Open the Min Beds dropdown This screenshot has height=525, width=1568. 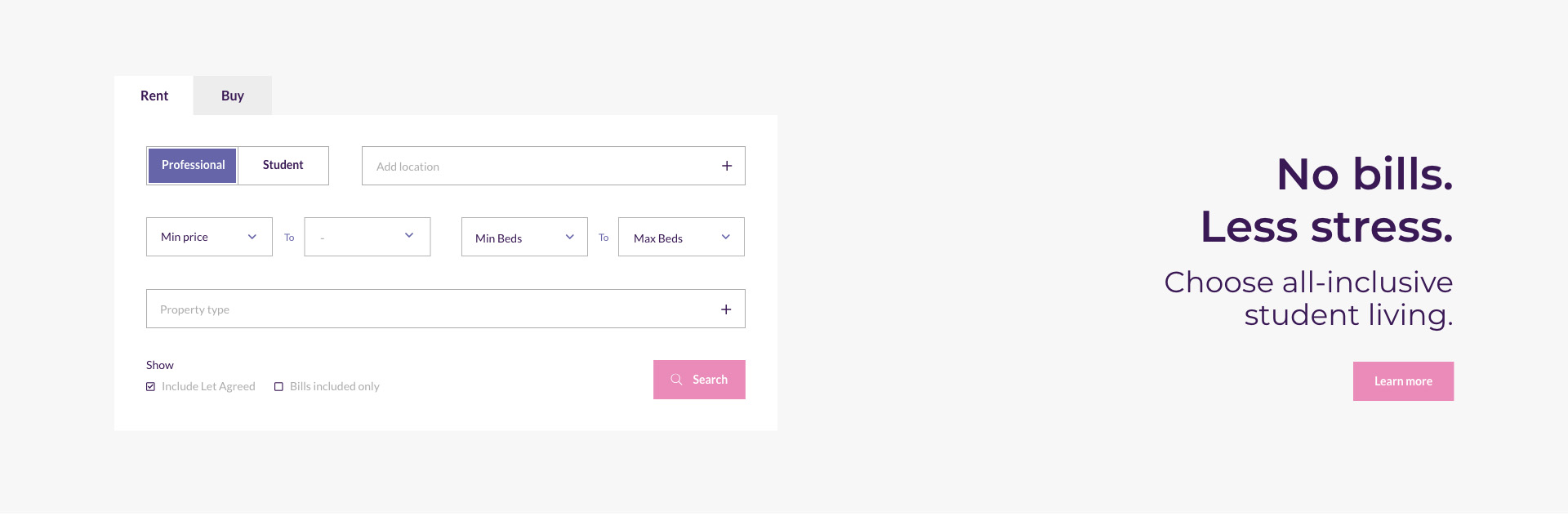coord(523,236)
